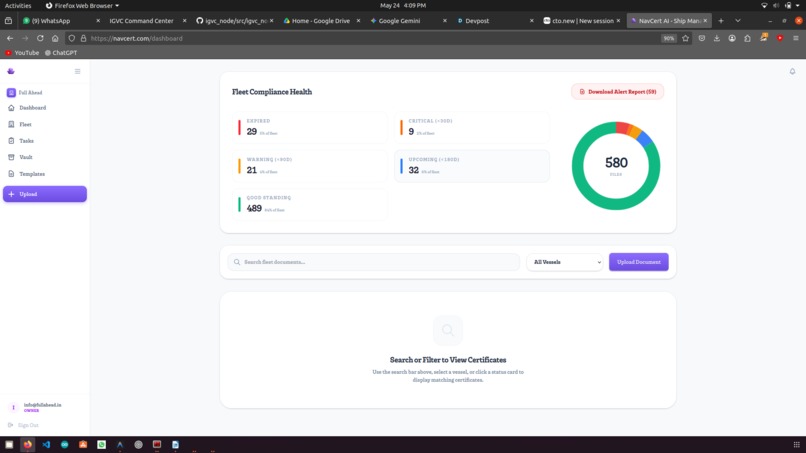Viewport: 806px width, 453px height.
Task: Switch to the Devpost tab
Action: 495,21
